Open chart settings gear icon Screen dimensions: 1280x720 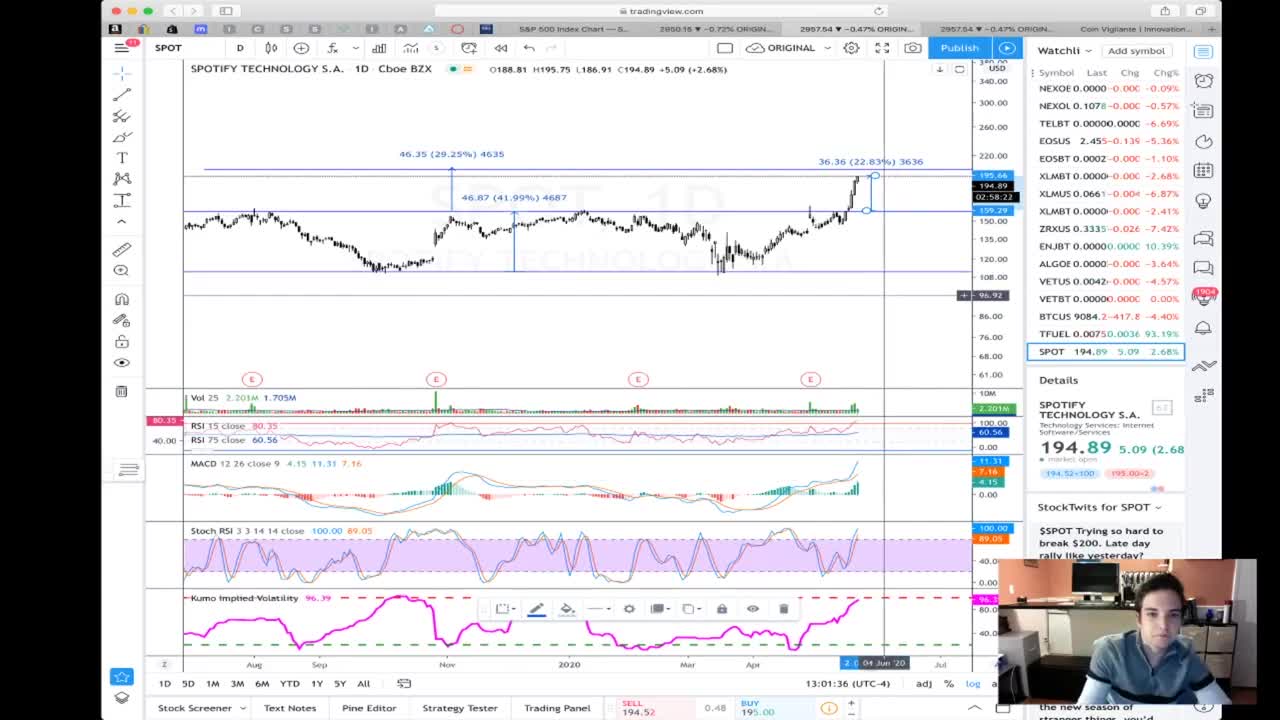point(851,48)
